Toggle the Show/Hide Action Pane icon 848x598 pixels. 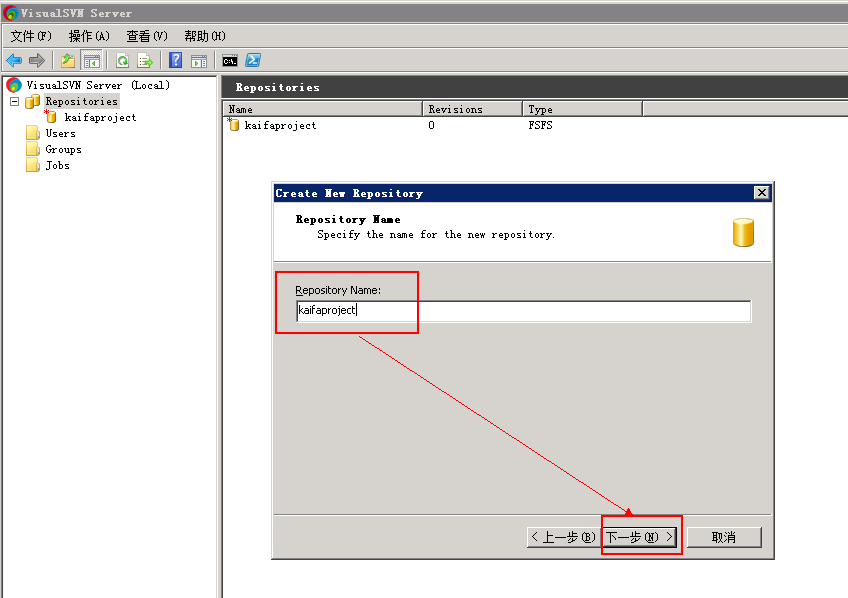tap(198, 61)
